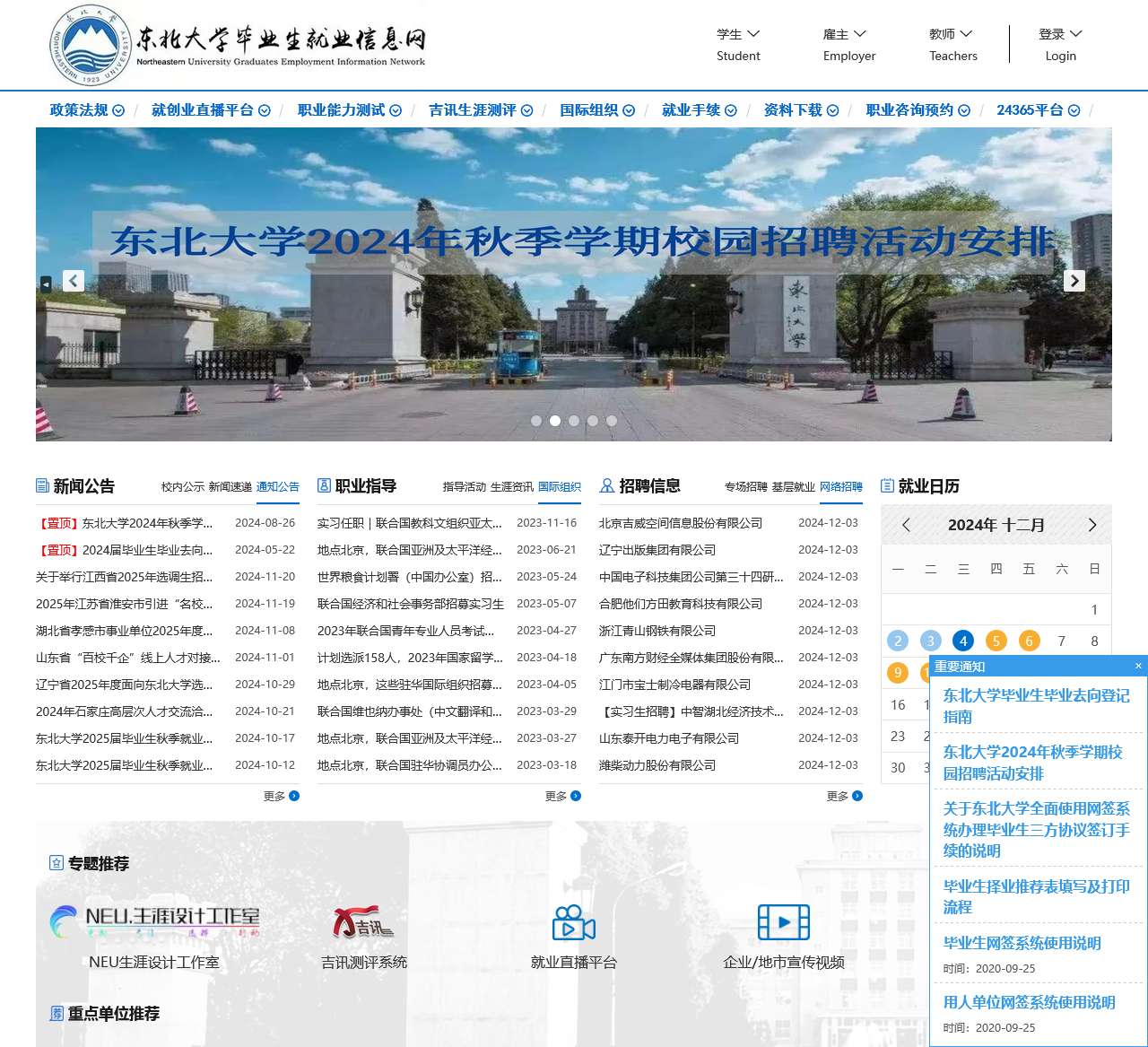Click the 就业直播平台 camera icon
The width and height of the screenshot is (1148, 1047).
click(x=572, y=924)
